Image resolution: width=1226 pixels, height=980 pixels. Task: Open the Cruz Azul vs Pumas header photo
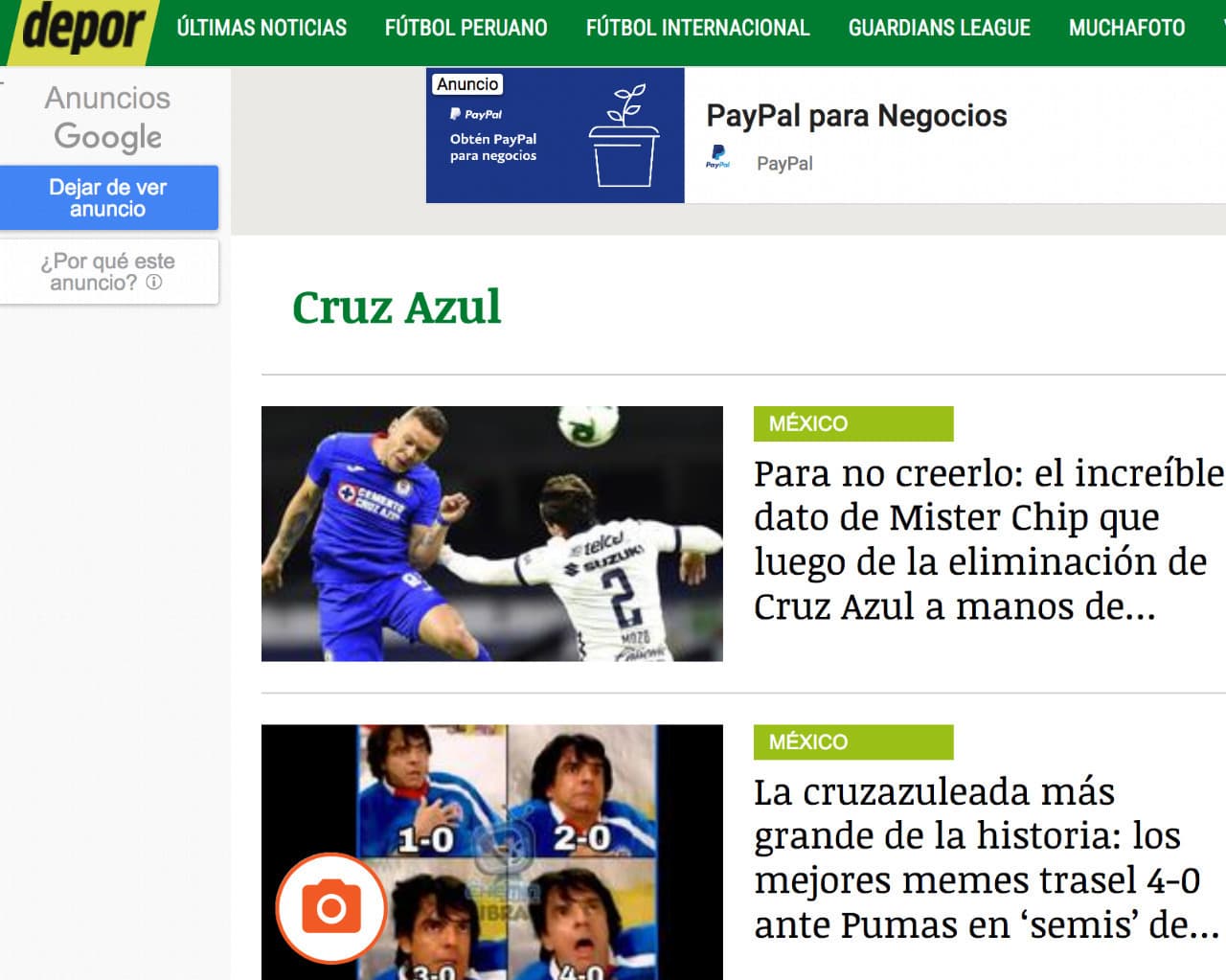coord(491,534)
